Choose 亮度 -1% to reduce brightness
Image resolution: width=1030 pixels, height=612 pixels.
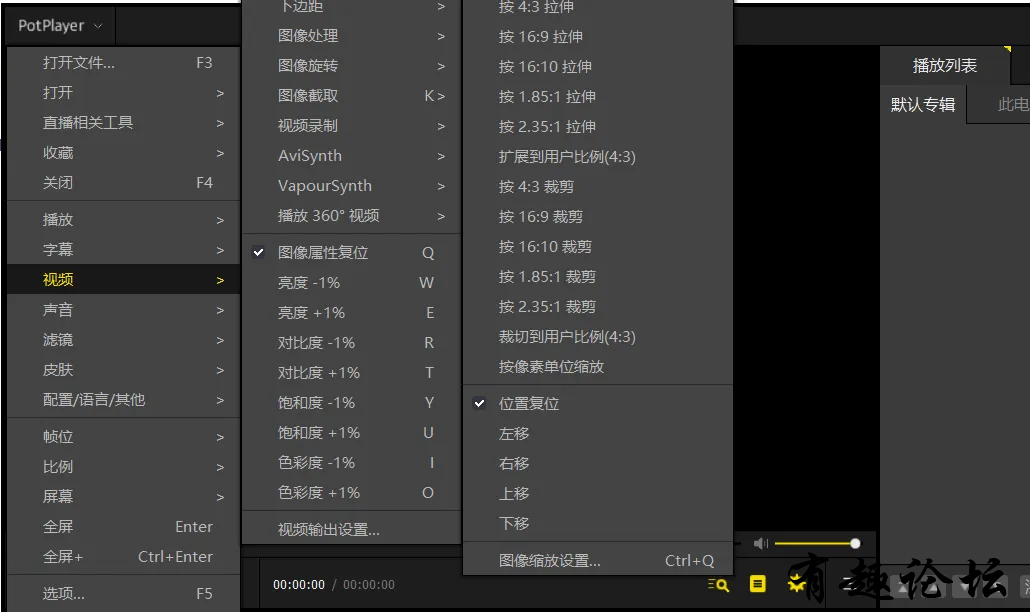(x=351, y=282)
